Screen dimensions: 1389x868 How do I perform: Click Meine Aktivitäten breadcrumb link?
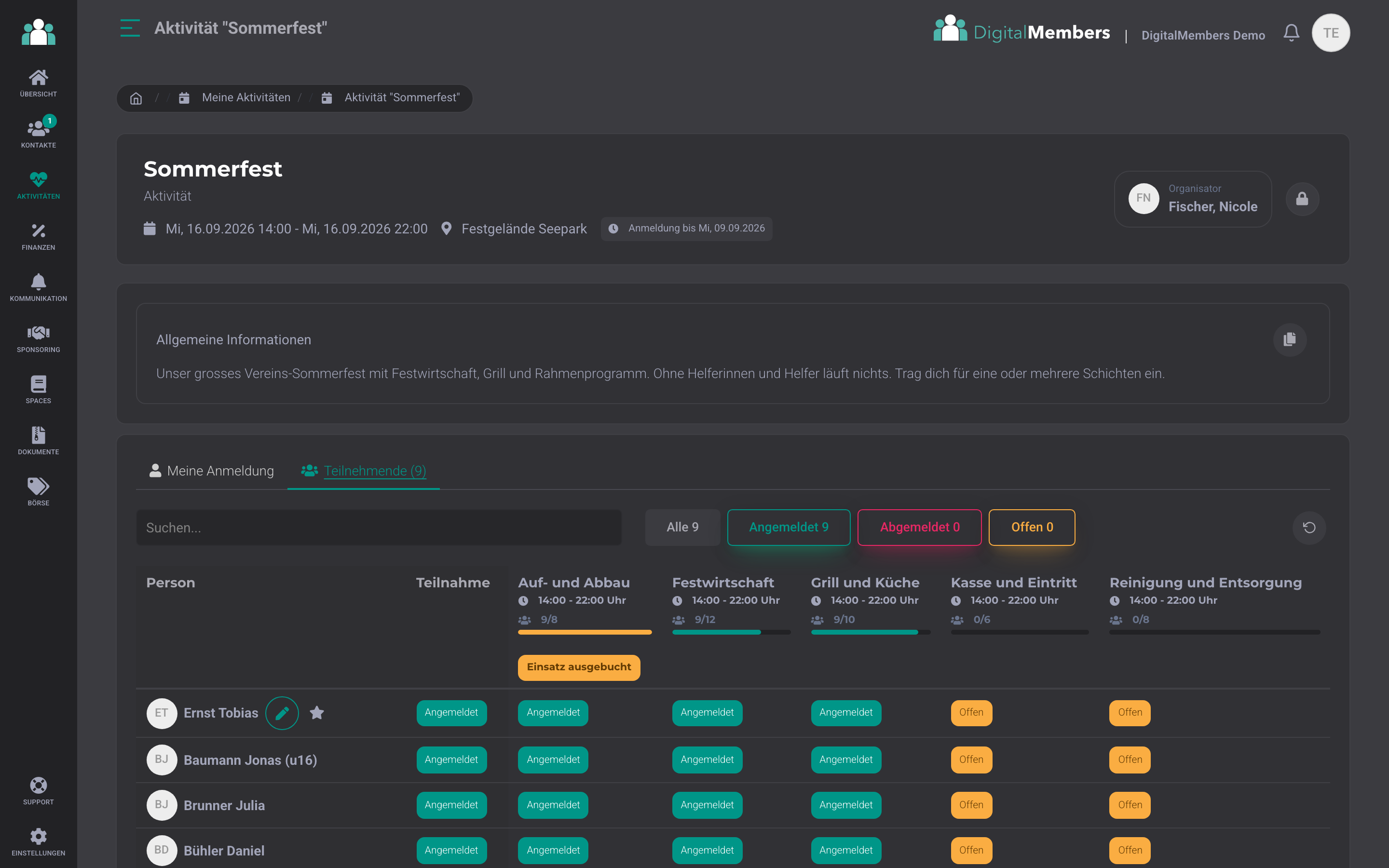click(246, 97)
